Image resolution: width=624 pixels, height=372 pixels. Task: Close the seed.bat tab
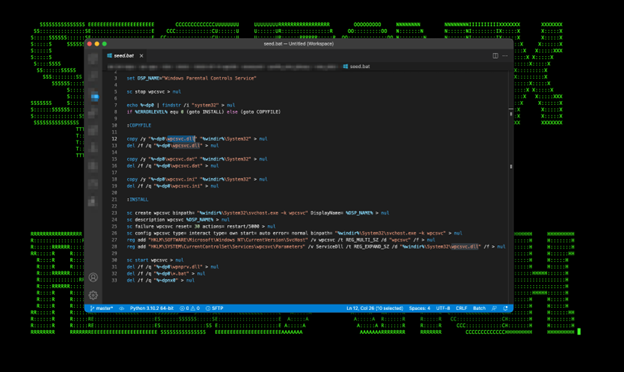click(x=141, y=56)
